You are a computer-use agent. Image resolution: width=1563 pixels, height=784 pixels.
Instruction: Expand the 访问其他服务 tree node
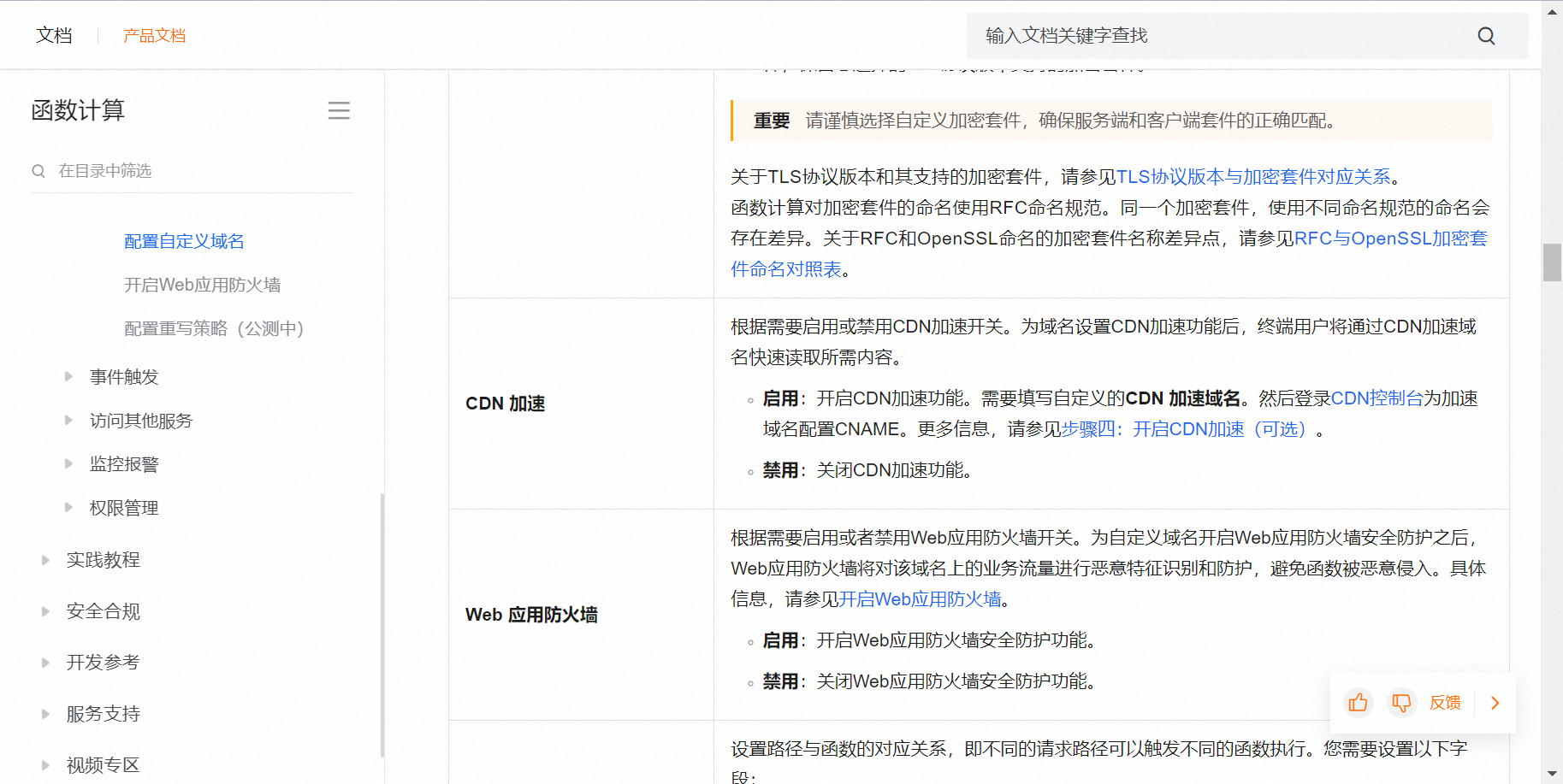(68, 420)
